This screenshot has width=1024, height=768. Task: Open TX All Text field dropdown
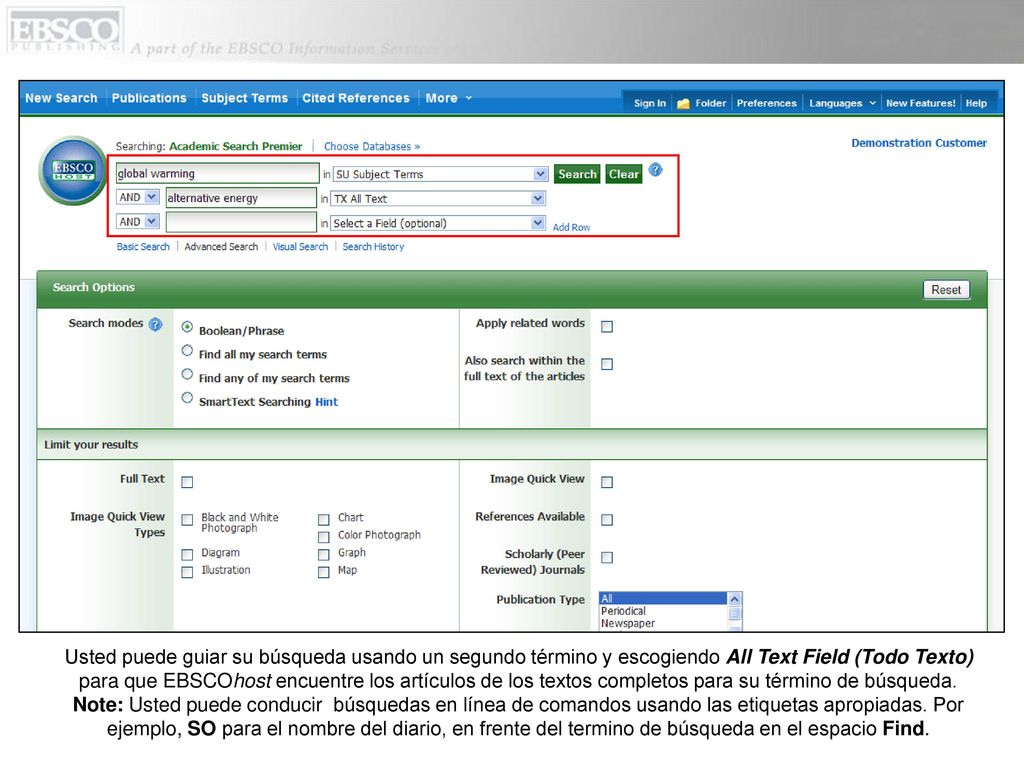438,199
